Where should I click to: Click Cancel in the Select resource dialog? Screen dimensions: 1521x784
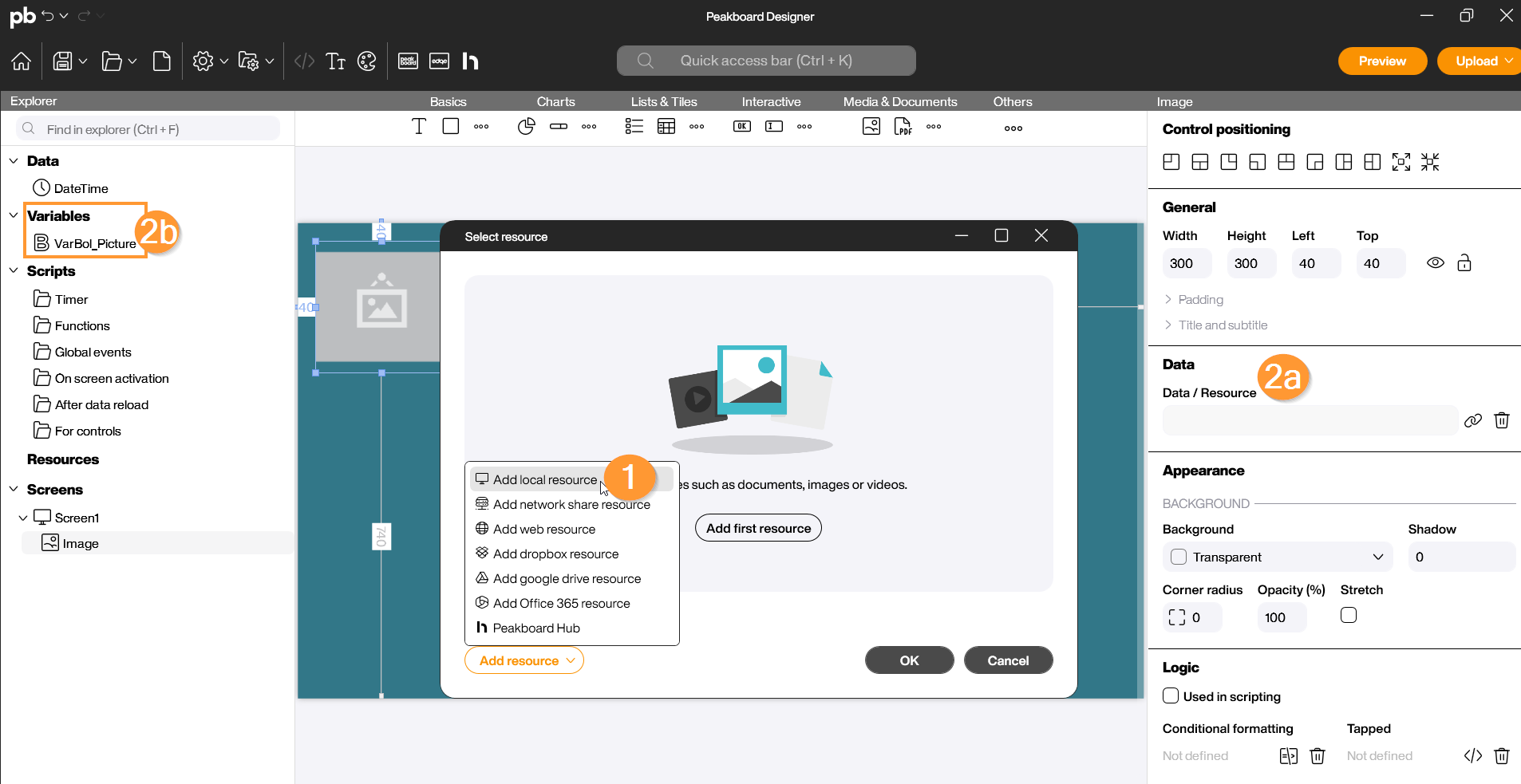[1008, 660]
